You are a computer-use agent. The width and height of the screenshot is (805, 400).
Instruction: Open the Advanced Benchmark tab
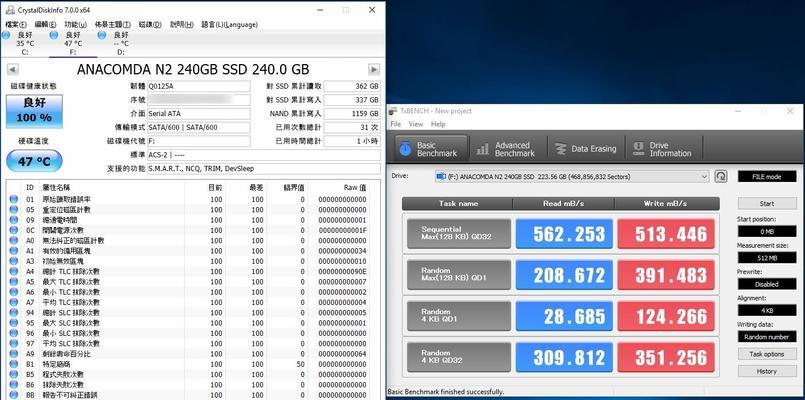pyautogui.click(x=508, y=149)
